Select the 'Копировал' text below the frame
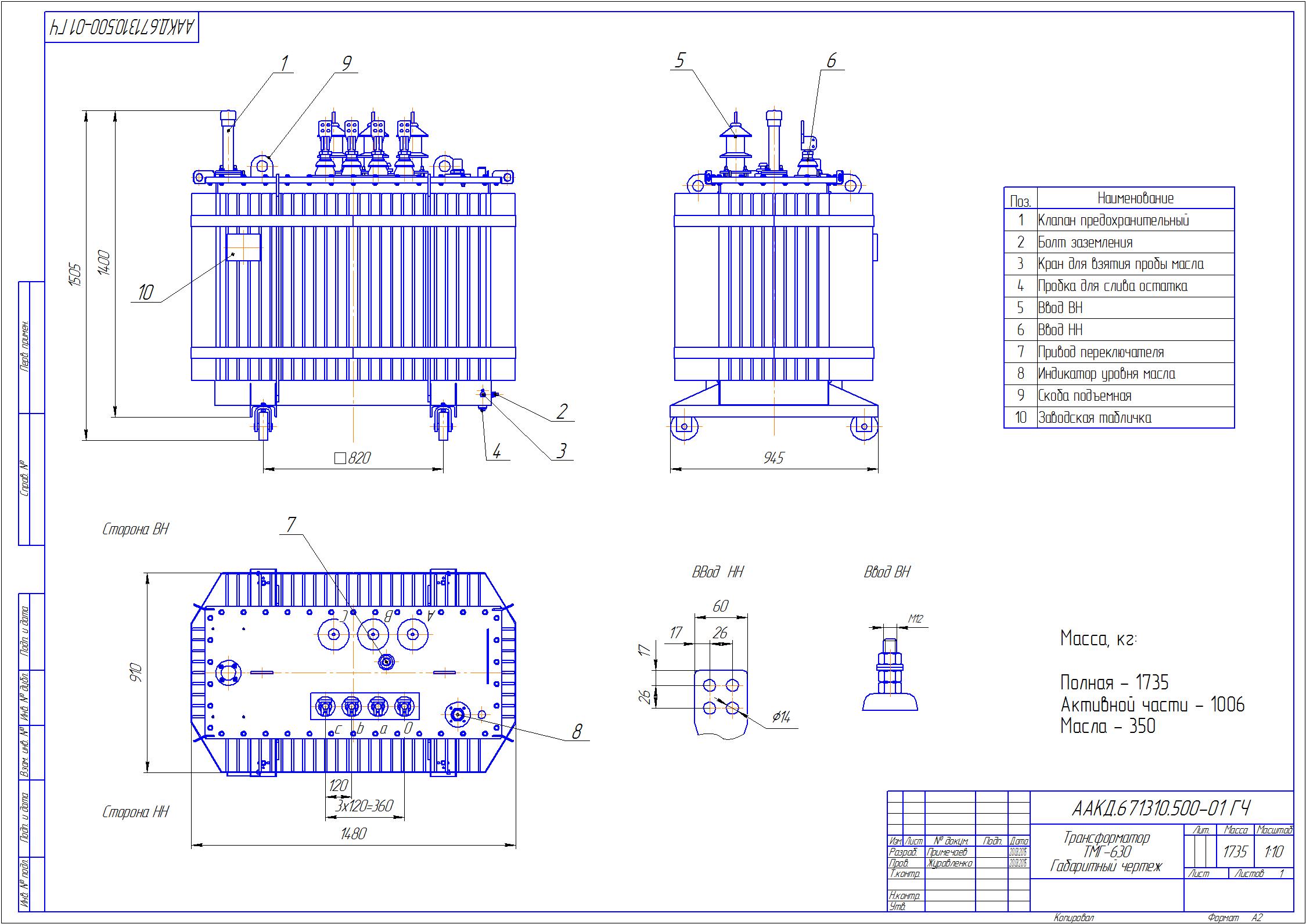1306x924 pixels. point(1074,918)
